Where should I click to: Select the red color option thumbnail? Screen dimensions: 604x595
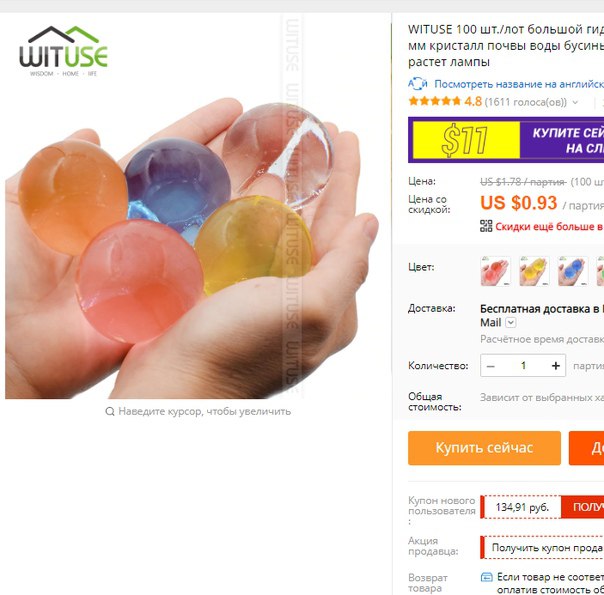coord(496,271)
